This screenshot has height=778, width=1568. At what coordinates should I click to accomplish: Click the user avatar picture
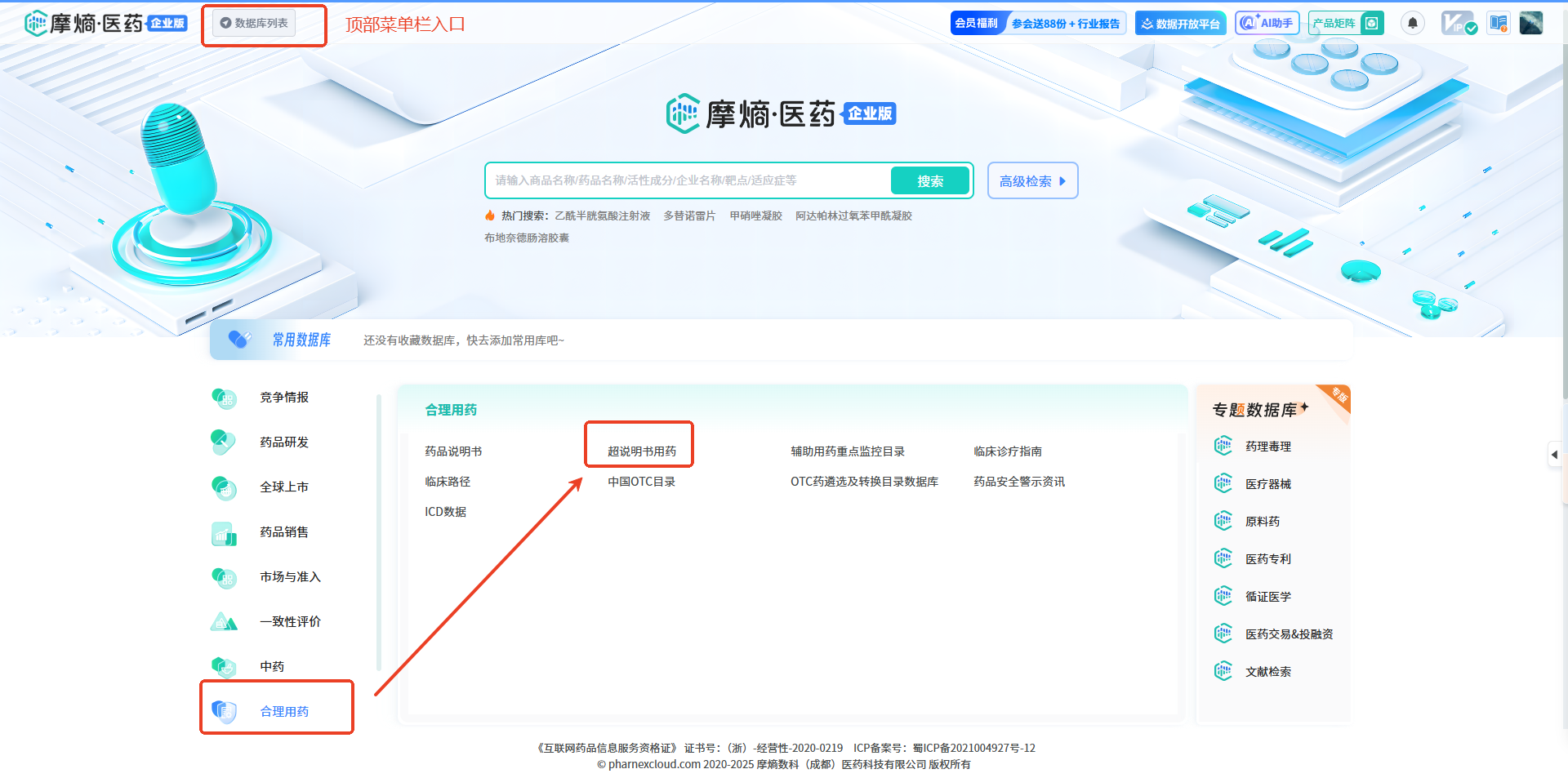pos(1531,23)
